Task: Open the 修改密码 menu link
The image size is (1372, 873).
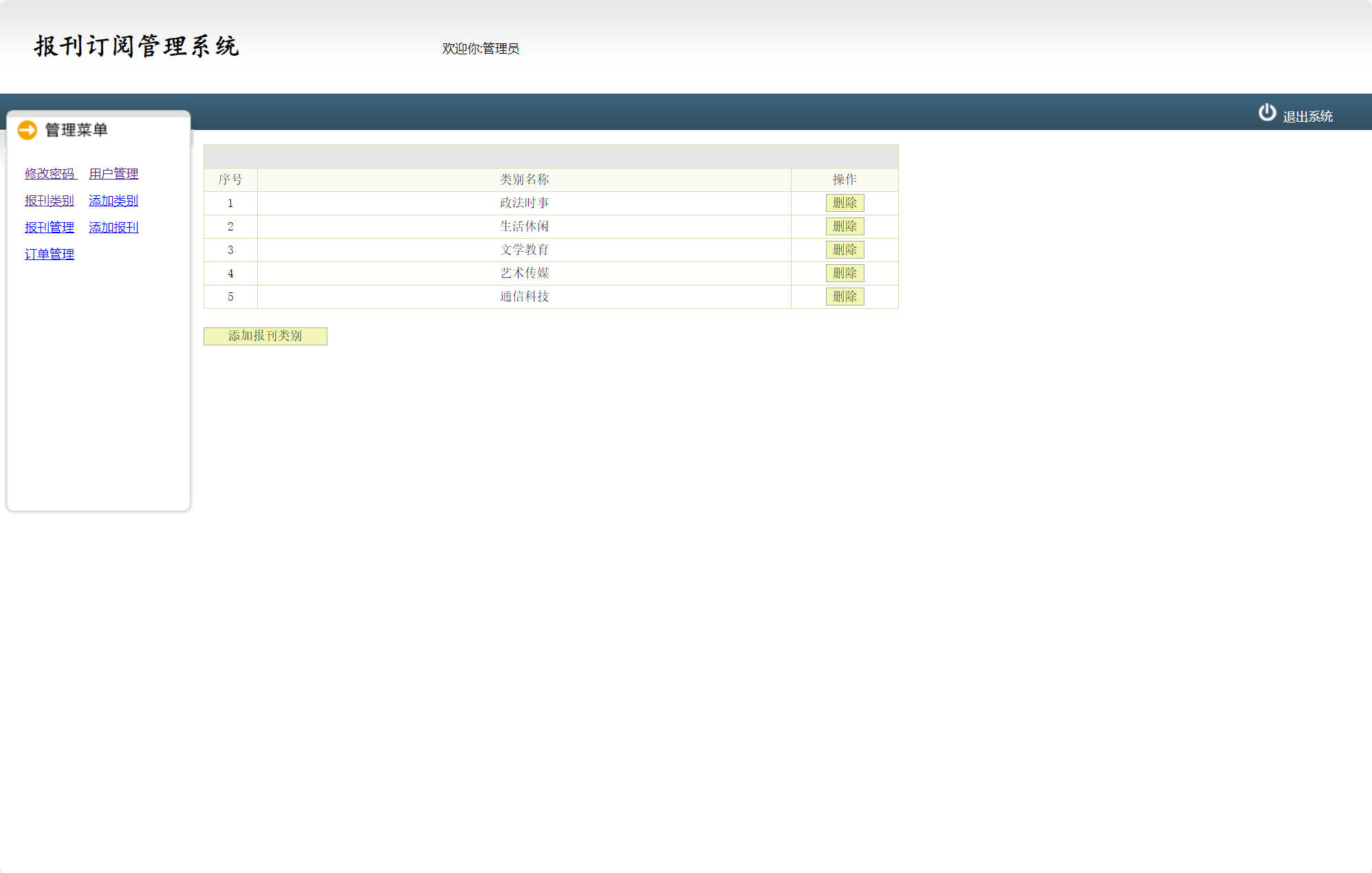Action: tap(50, 173)
